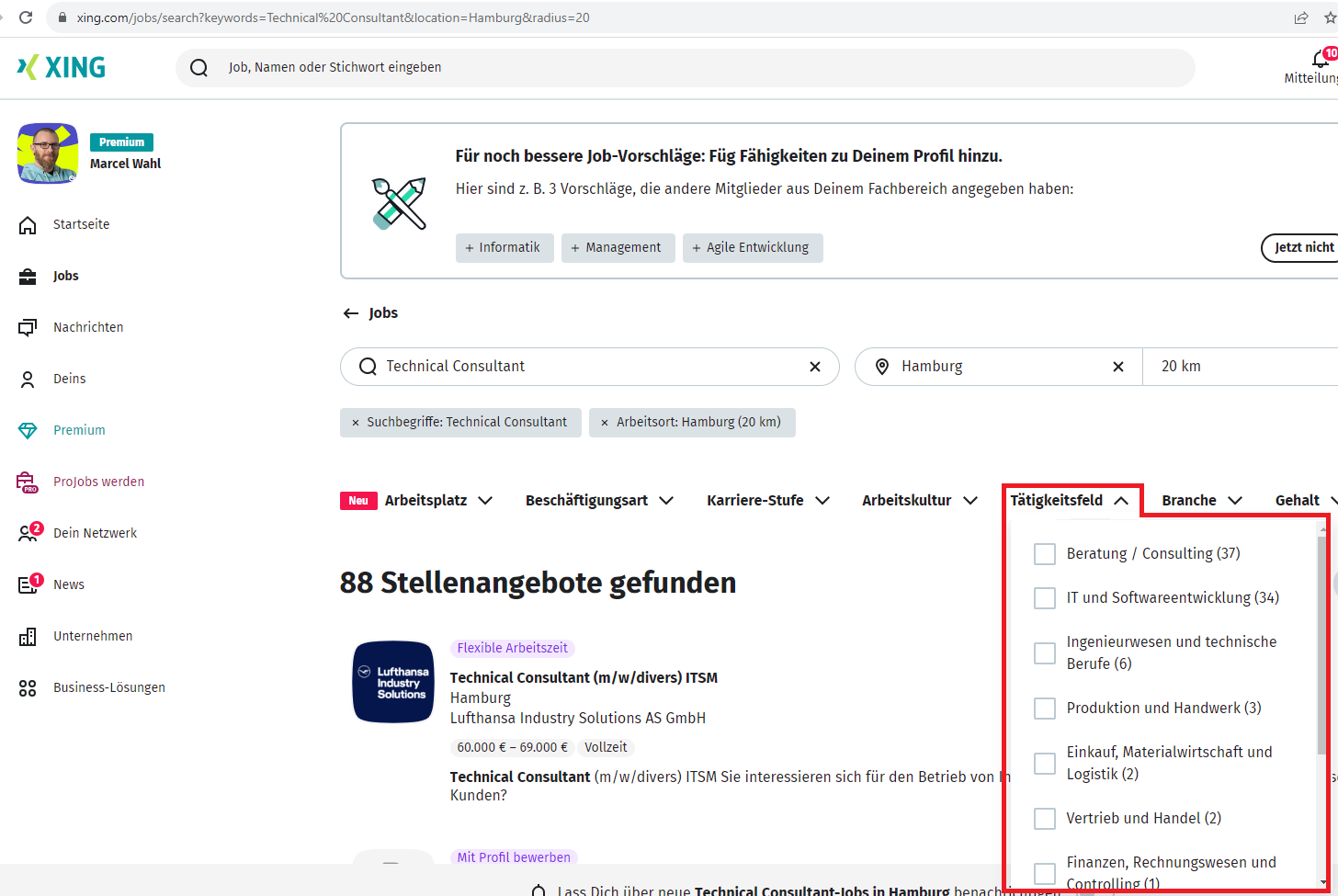
Task: Go to Dein Netzwerk in sidebar
Action: [x=95, y=533]
